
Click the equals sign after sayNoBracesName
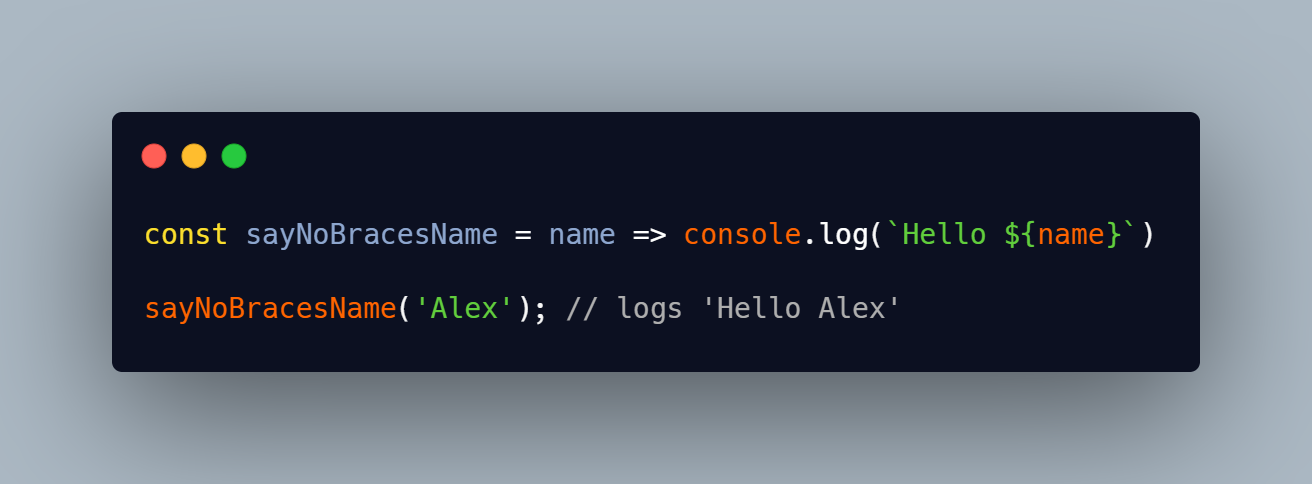(x=523, y=236)
